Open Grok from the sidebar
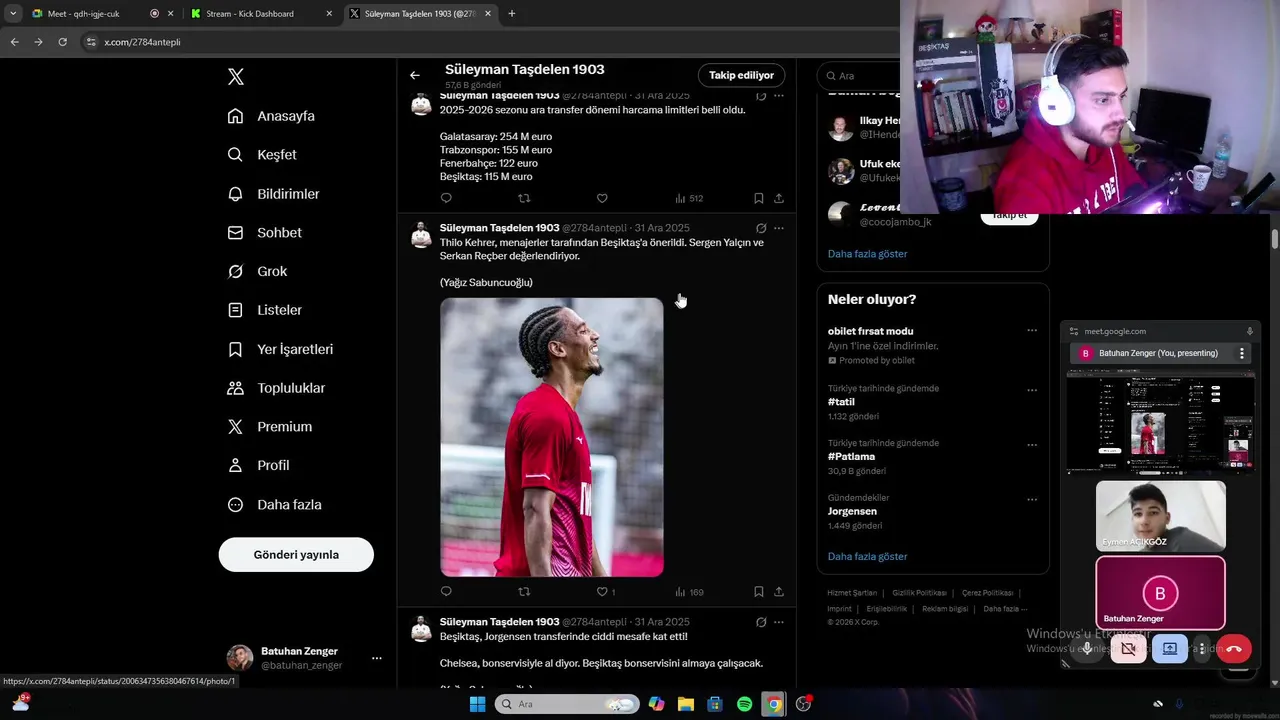The width and height of the screenshot is (1280, 720). click(257, 272)
